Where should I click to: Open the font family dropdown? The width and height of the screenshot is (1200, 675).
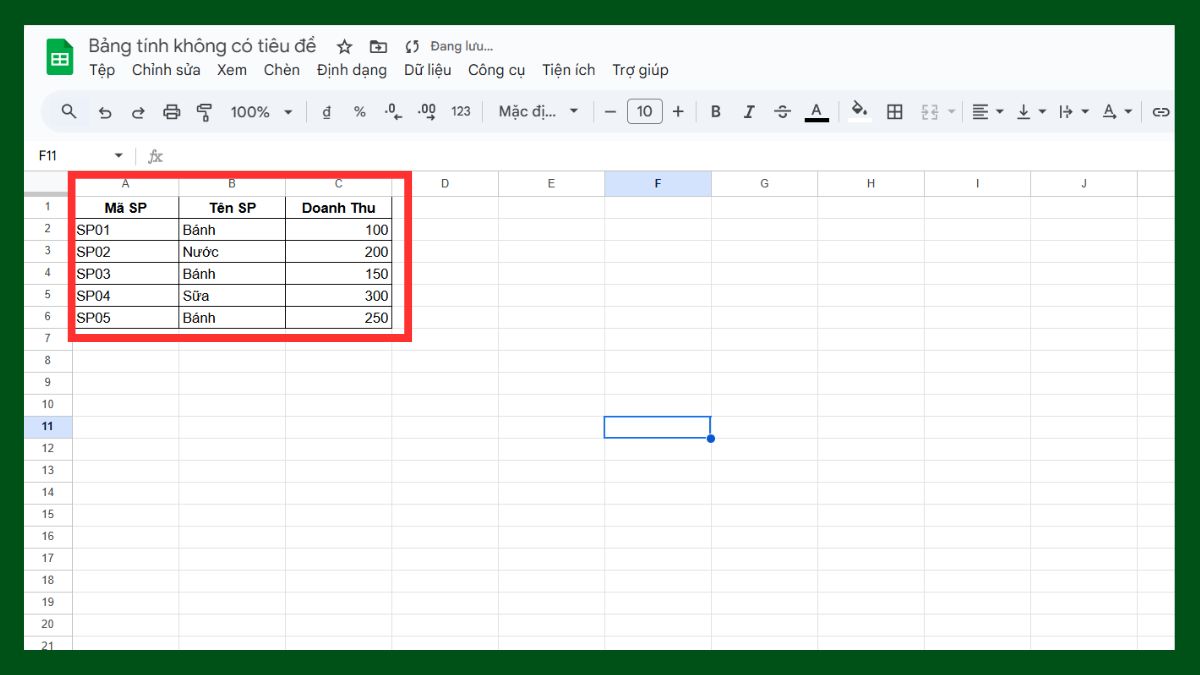(x=539, y=112)
